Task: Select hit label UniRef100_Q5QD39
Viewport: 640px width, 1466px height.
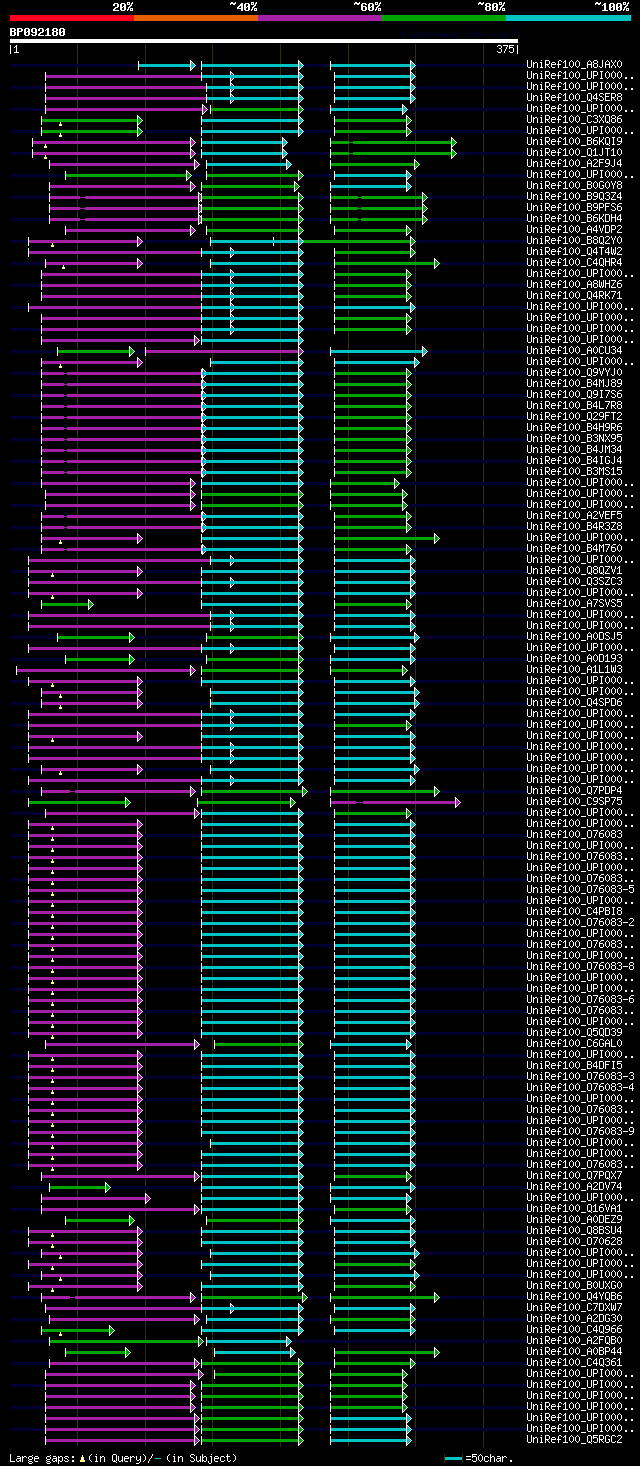Action: 575,1033
